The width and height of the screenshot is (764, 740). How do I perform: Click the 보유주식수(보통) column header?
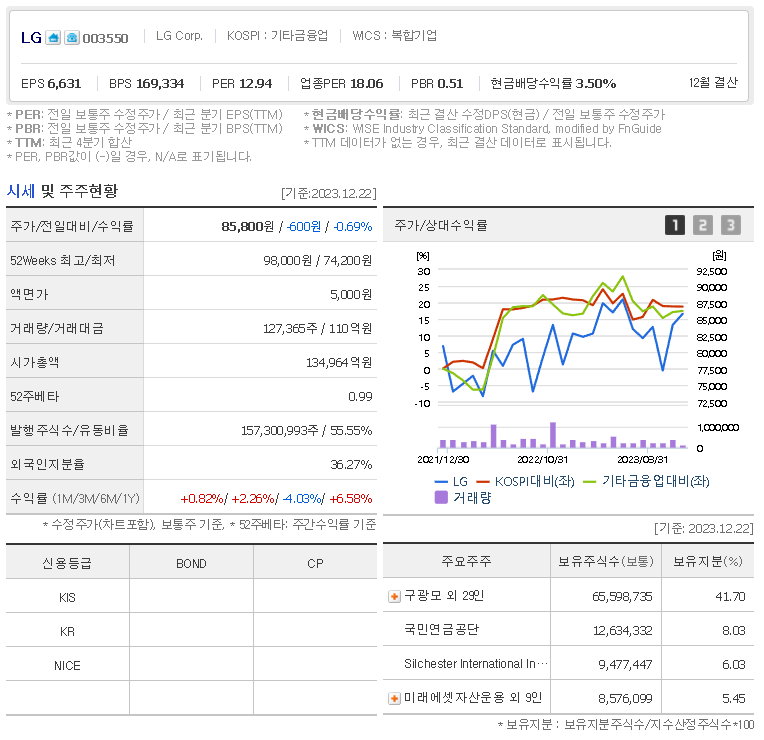coord(606,561)
